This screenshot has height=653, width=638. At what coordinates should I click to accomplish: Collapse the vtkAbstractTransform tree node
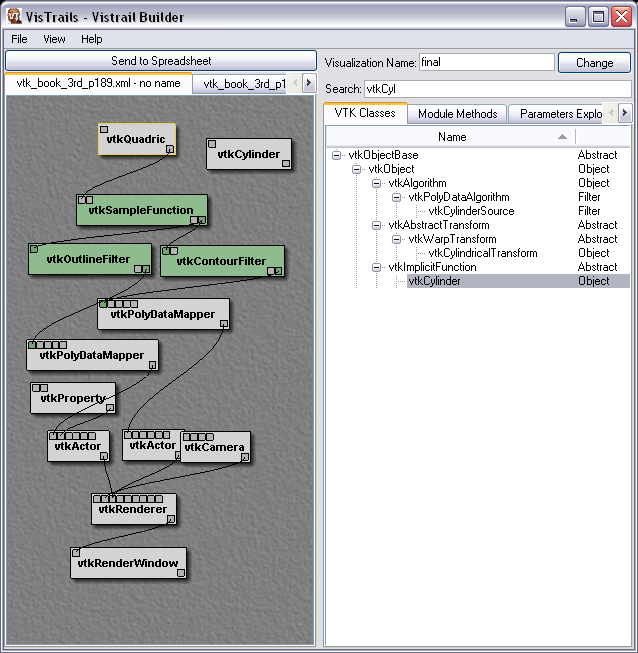376,225
